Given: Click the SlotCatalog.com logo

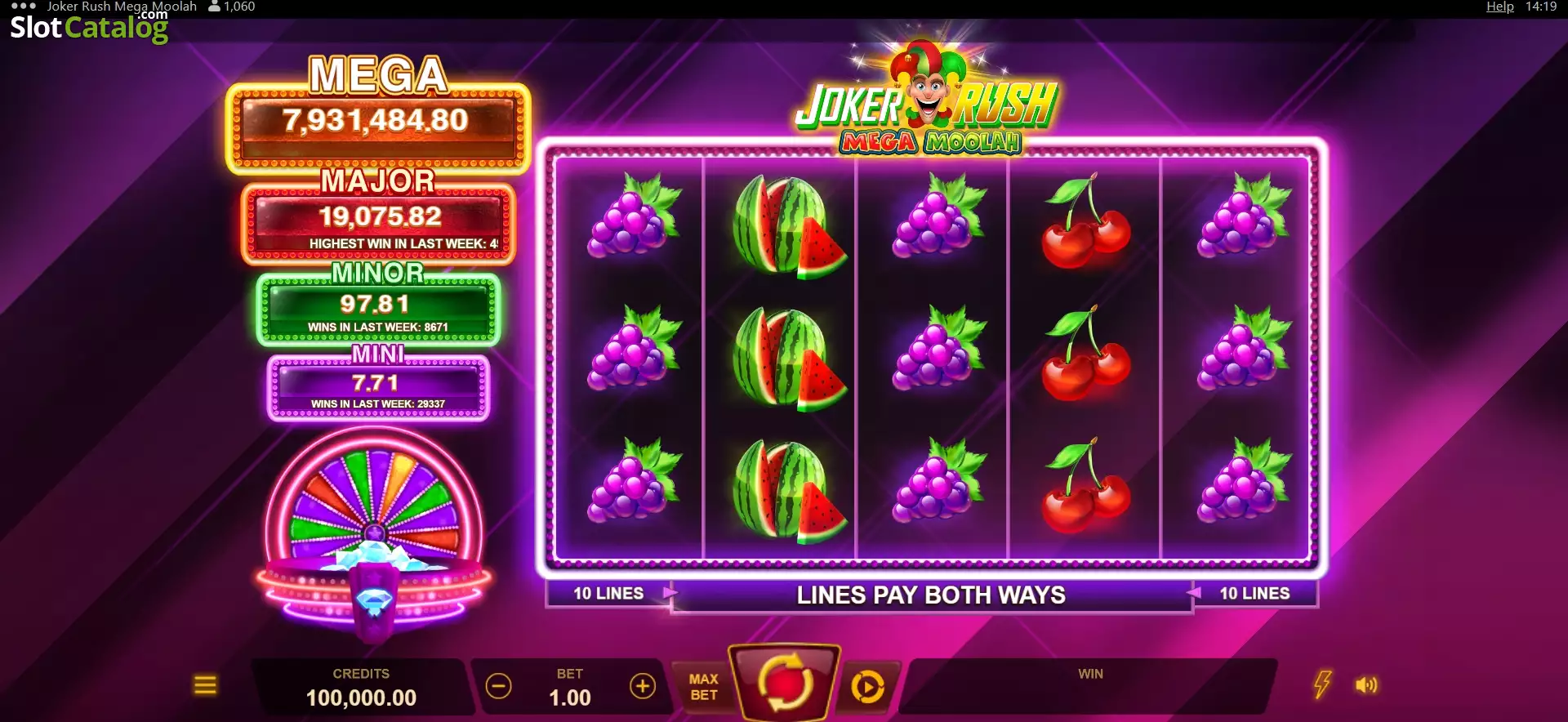Looking at the screenshot, I should tap(89, 26).
